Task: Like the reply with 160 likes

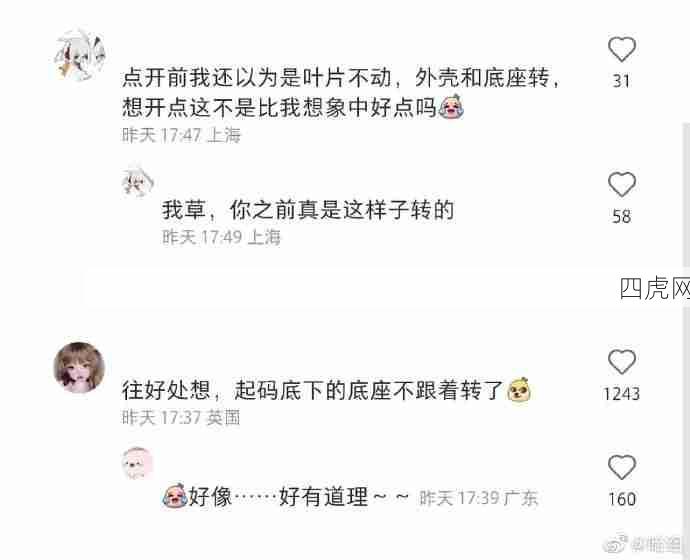Action: click(x=621, y=467)
